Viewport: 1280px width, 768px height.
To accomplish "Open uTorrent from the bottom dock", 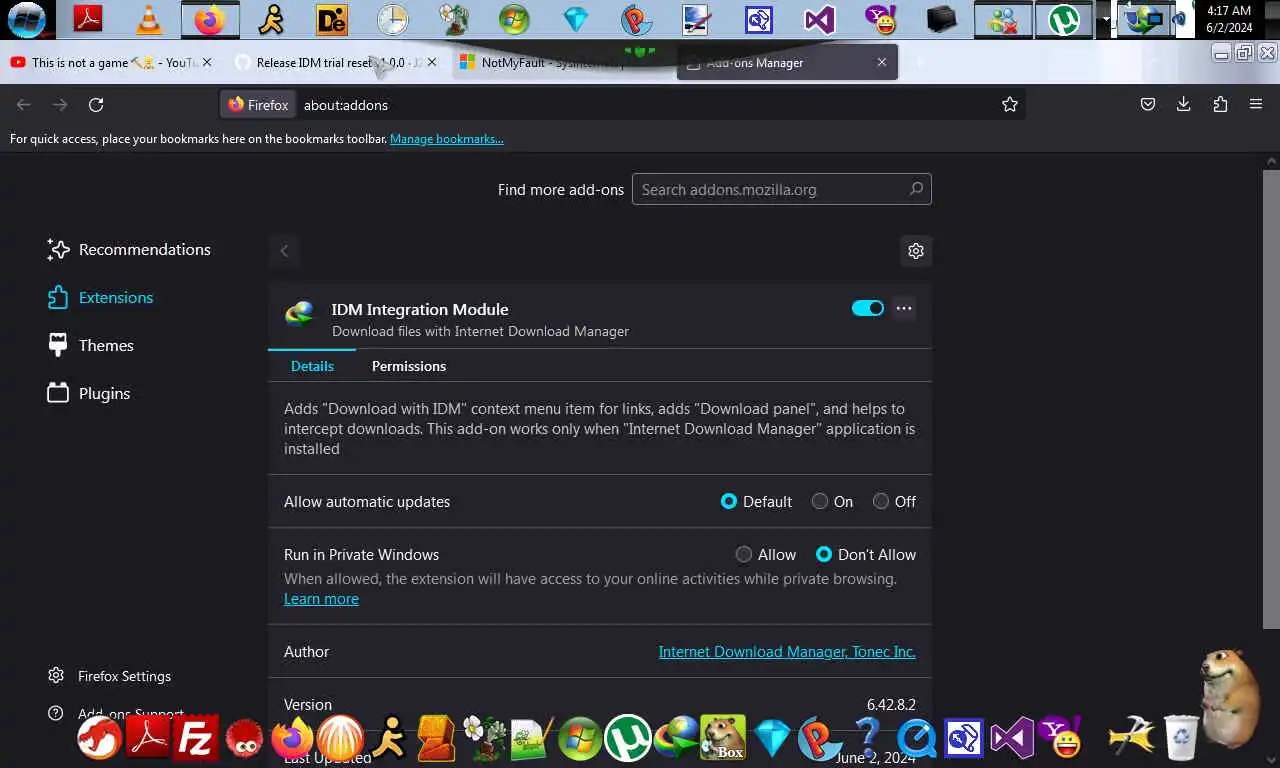I will (x=627, y=739).
